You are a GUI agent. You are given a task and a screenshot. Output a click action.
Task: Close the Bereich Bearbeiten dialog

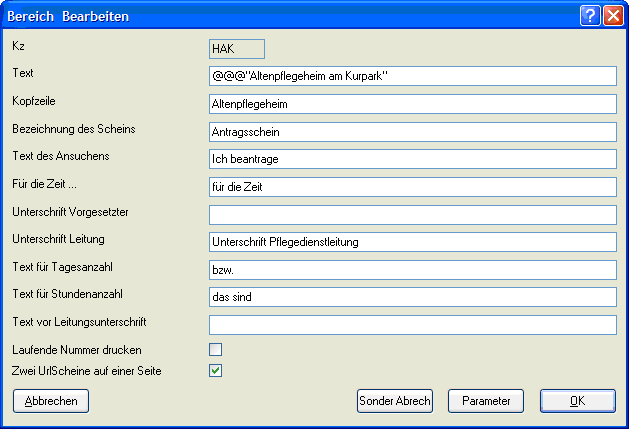[x=612, y=15]
